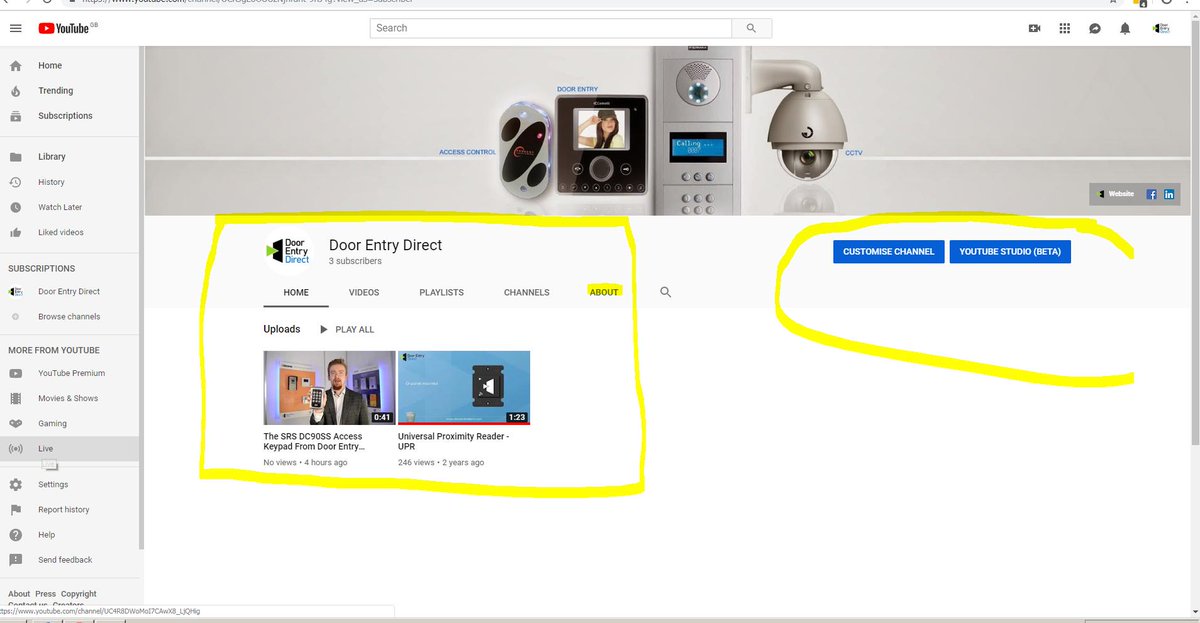Viewport: 1200px width, 623px height.
Task: Switch to the VIDEOS tab
Action: (x=364, y=292)
